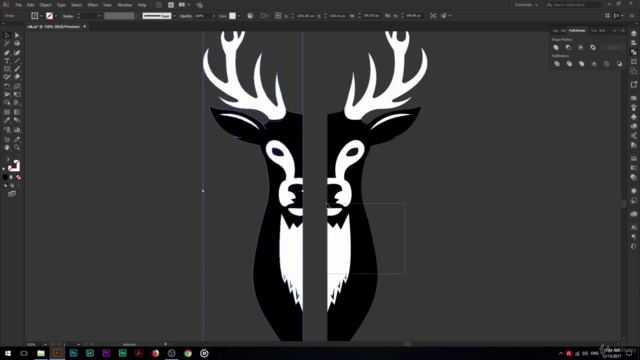Click the Outline pathfinder button
This screenshot has height=360, width=640.
(607, 64)
